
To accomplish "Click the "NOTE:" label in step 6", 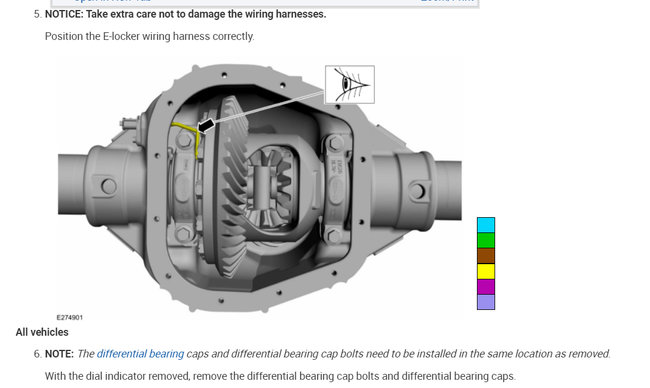I will [59, 354].
